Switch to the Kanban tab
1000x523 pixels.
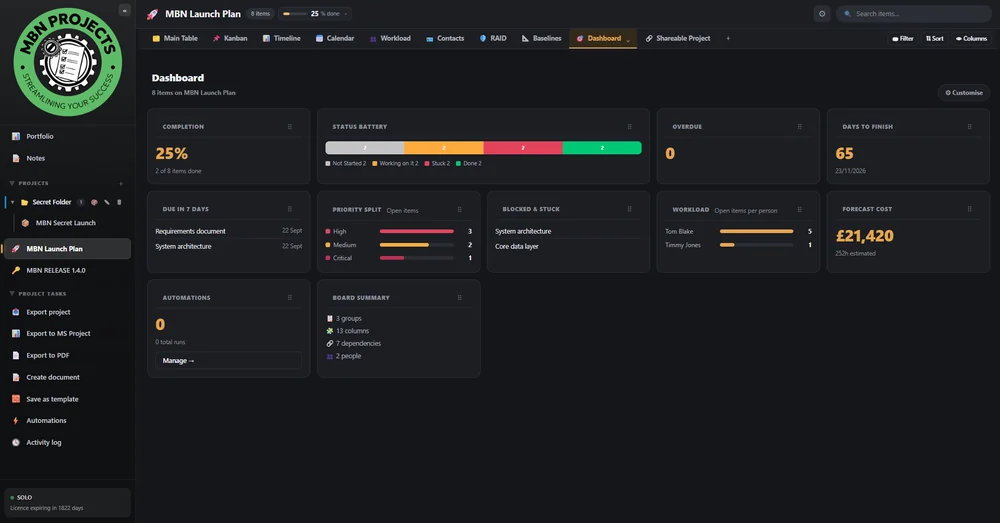(x=230, y=38)
